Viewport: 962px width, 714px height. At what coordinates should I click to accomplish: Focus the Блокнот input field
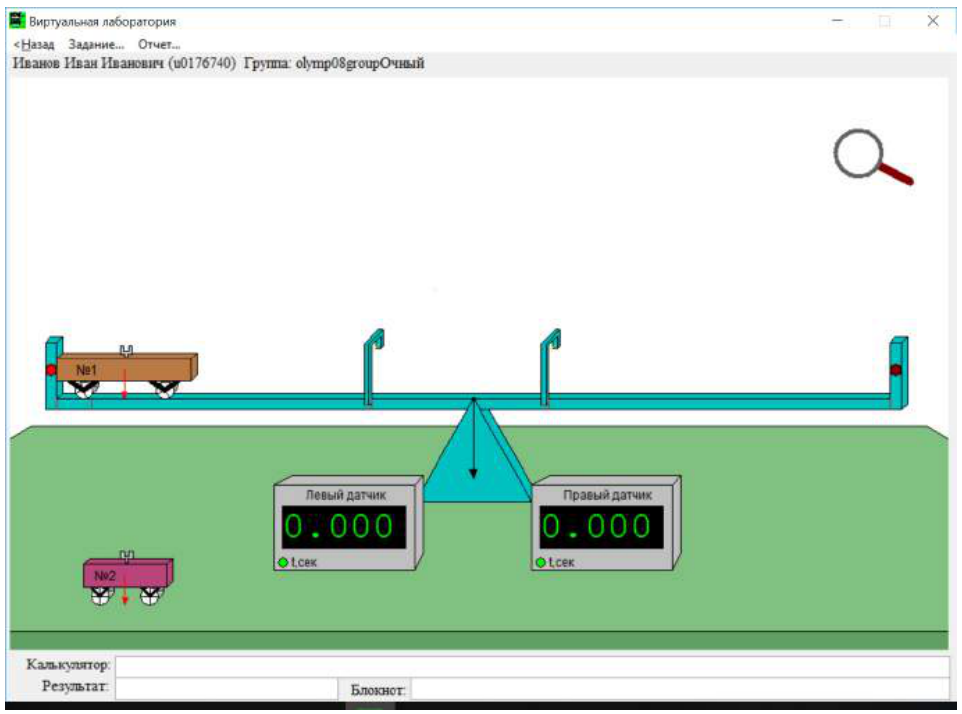pyautogui.click(x=680, y=689)
